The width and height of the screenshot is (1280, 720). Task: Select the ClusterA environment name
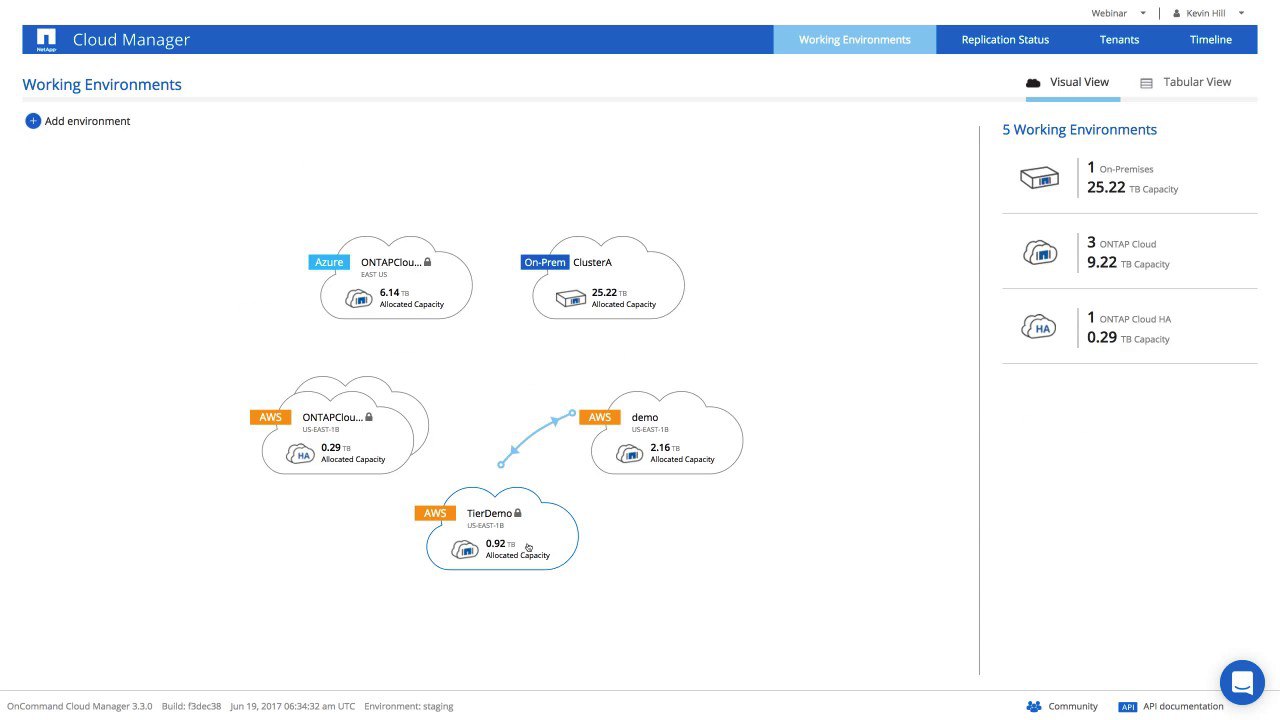(x=592, y=262)
